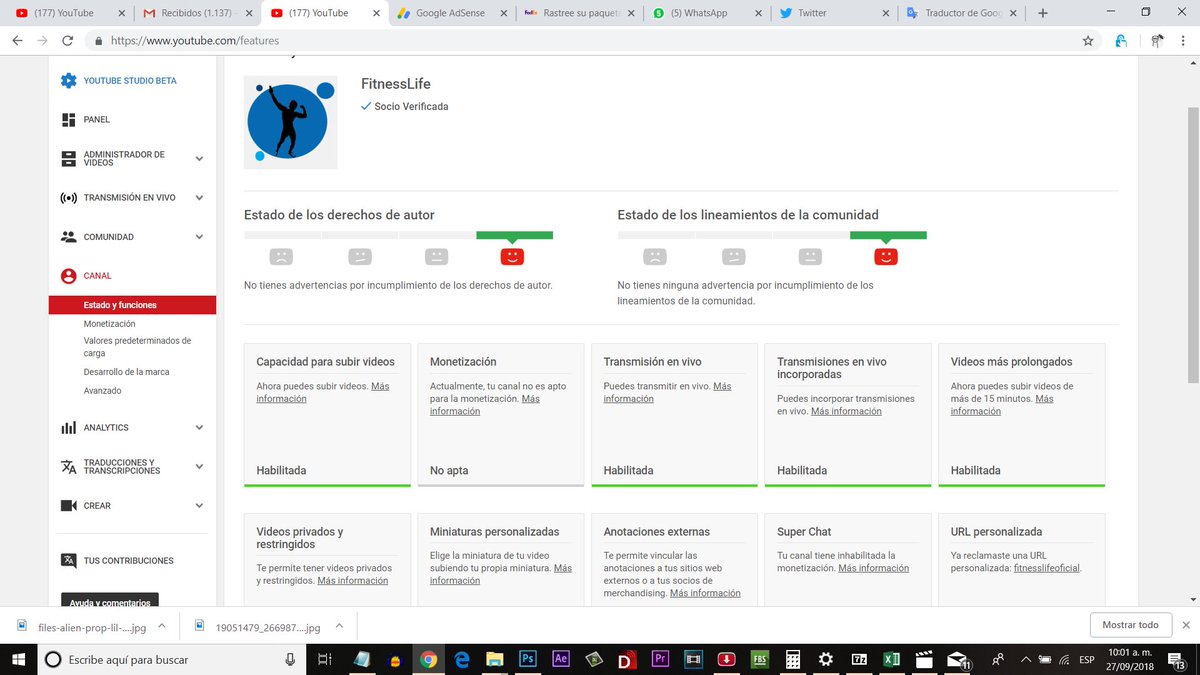Expand the Transmisión en vivo section chevron

tap(199, 198)
